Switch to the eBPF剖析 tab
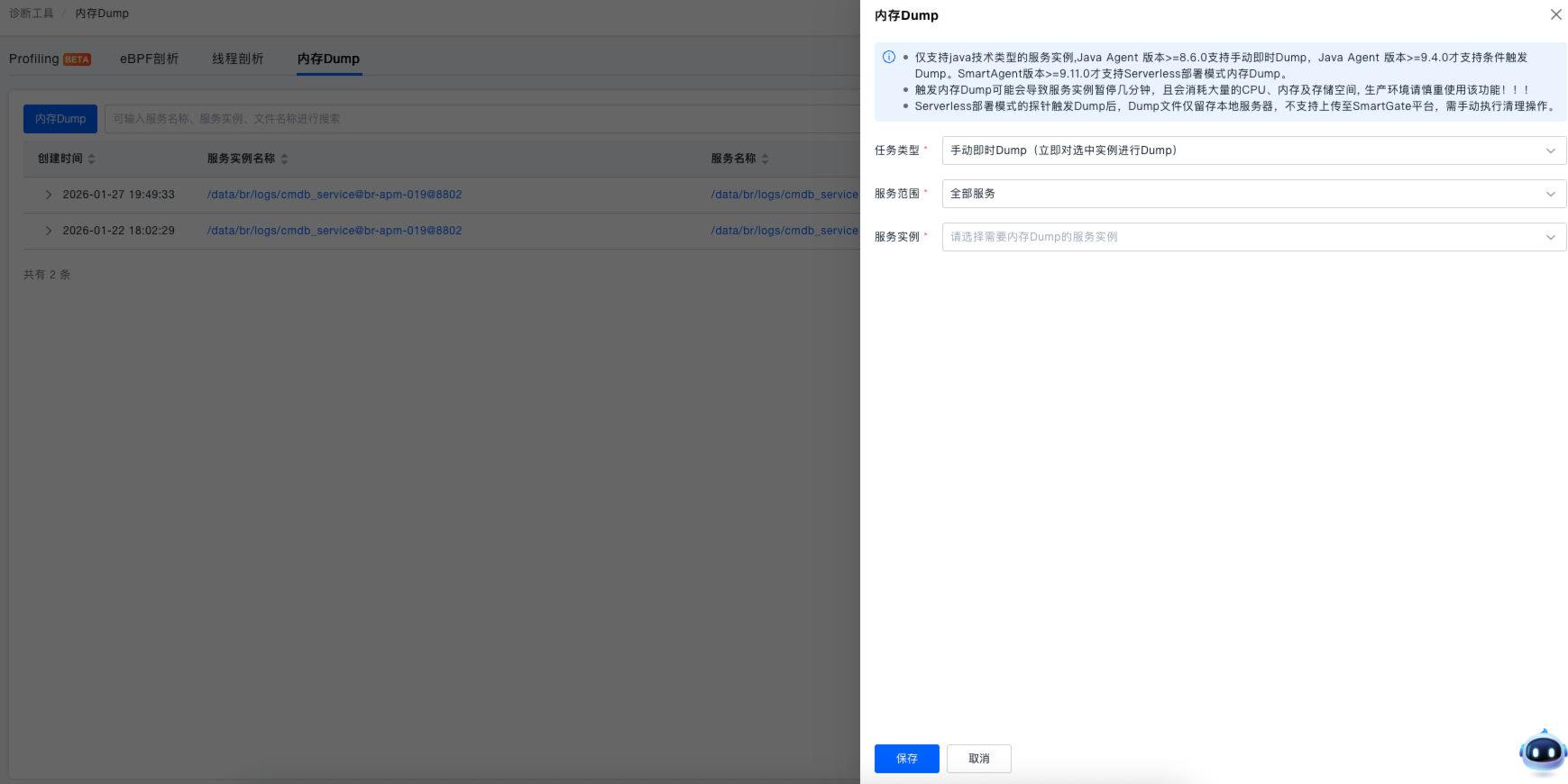Viewport: 1568px width, 784px height. 149,59
